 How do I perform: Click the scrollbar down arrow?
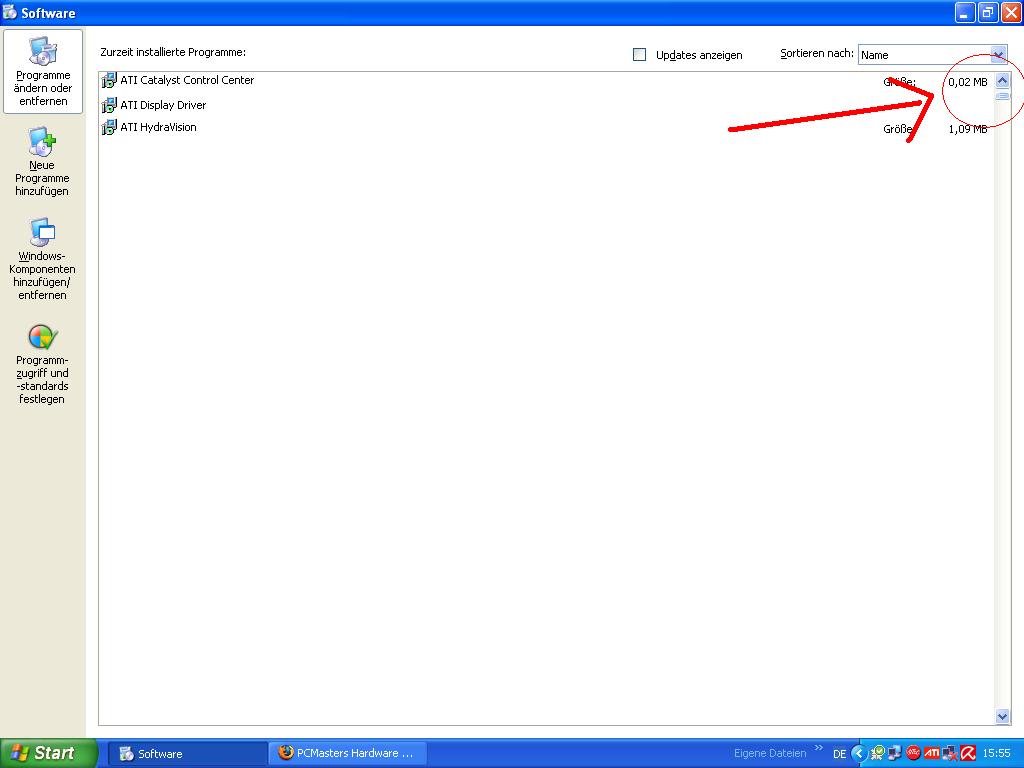[x=1002, y=716]
